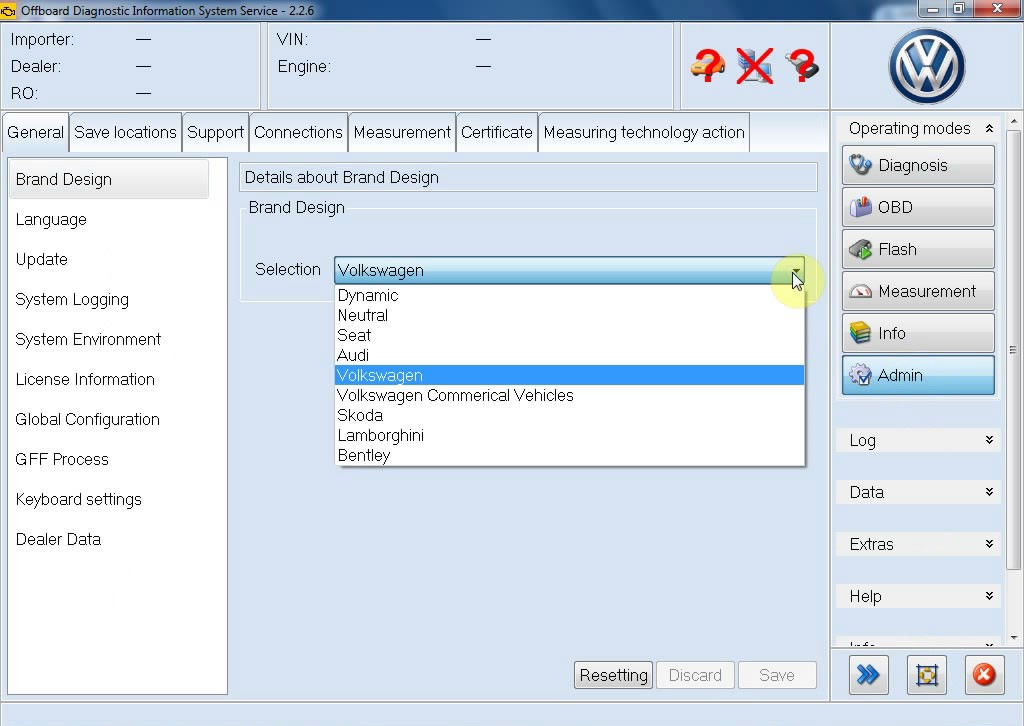Choose Dynamic from brand list
The width and height of the screenshot is (1024, 726).
[569, 296]
